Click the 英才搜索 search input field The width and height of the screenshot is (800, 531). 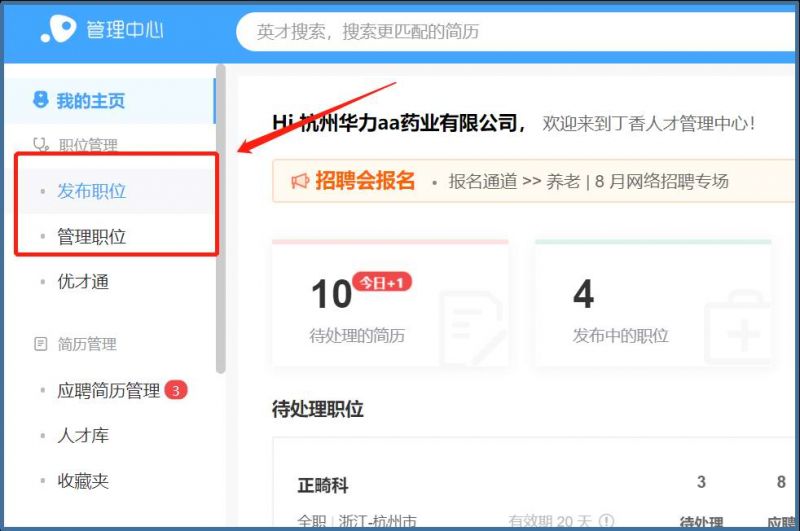click(x=517, y=32)
